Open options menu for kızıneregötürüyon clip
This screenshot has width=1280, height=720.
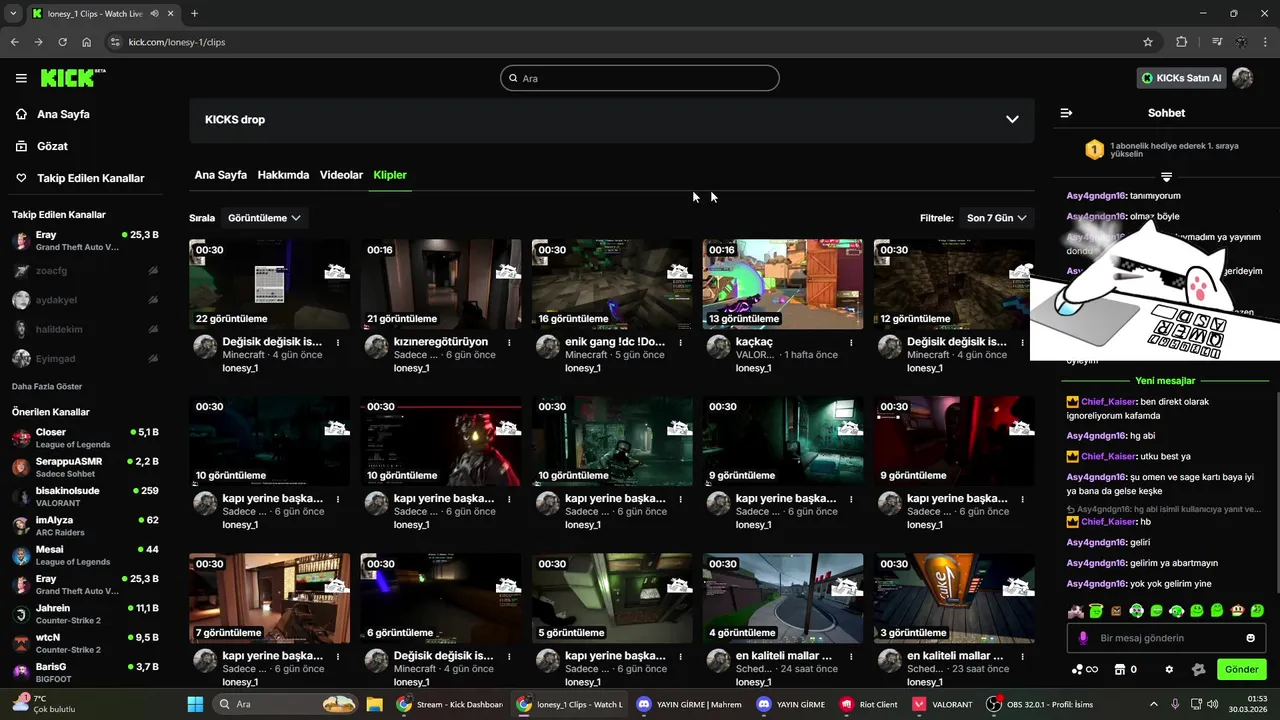click(x=509, y=342)
